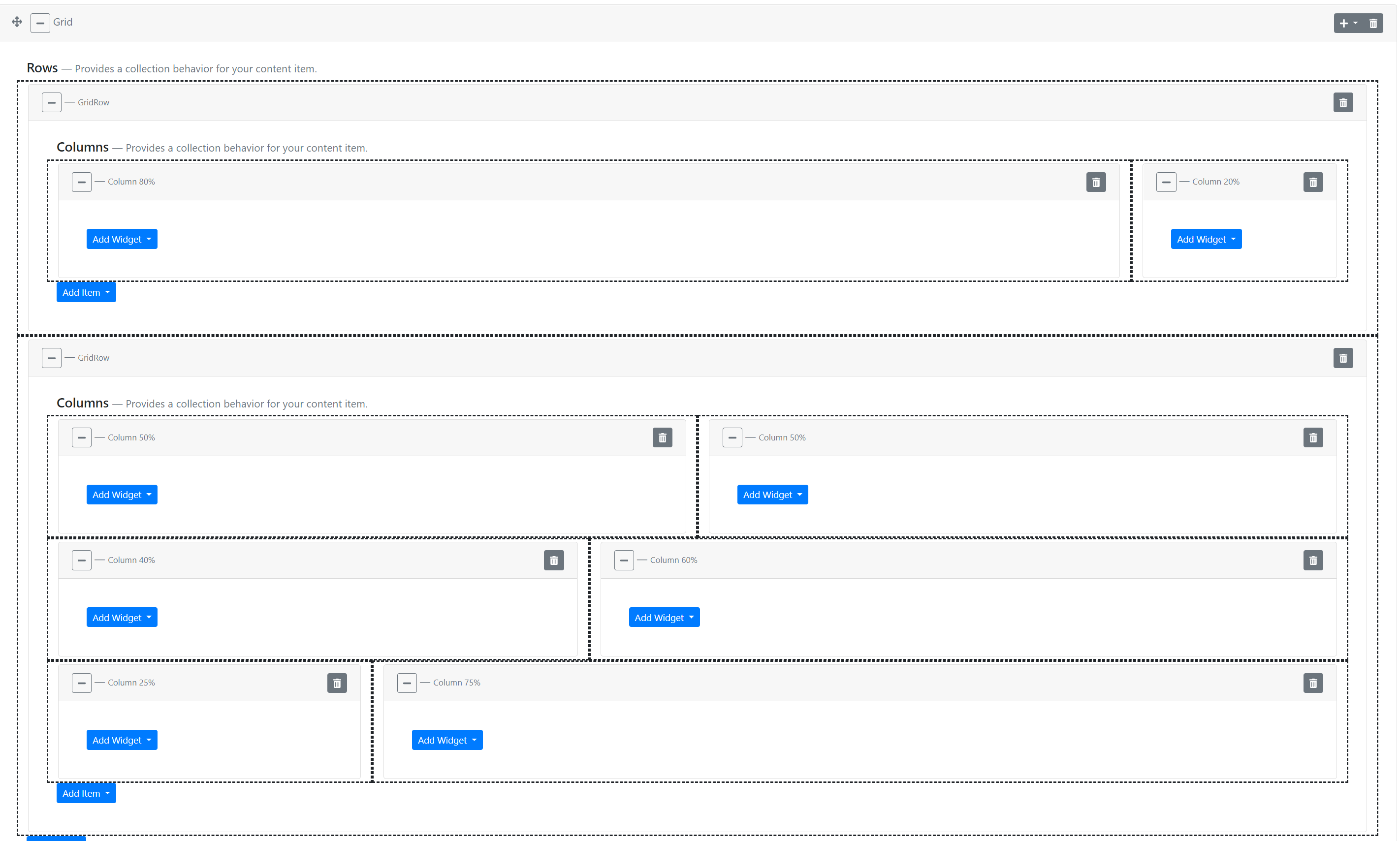Collapse the first GridRow
This screenshot has height=841, width=1400.
52,102
